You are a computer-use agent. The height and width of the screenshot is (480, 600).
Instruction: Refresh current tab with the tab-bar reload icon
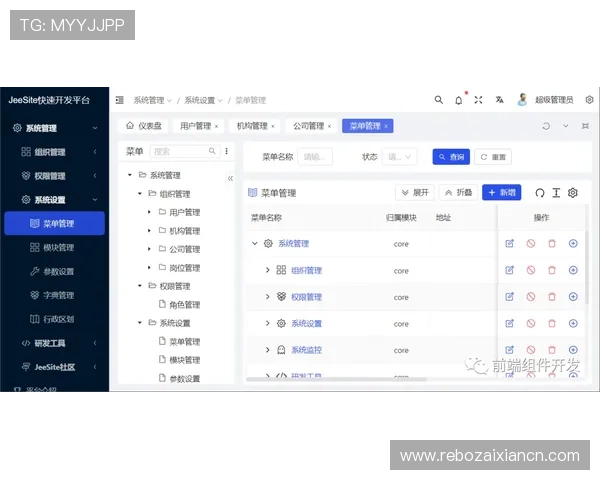pos(546,126)
